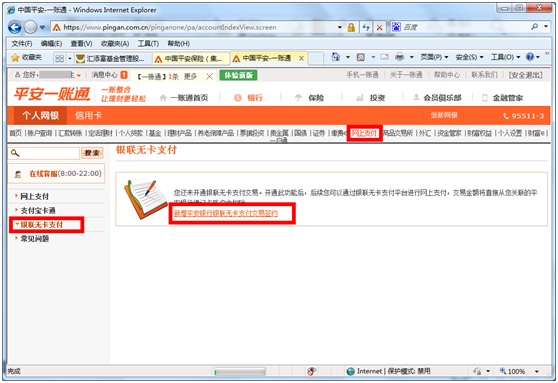Click the favorites star icon
Image resolution: width=558 pixels, height=383 pixels.
tap(15, 57)
